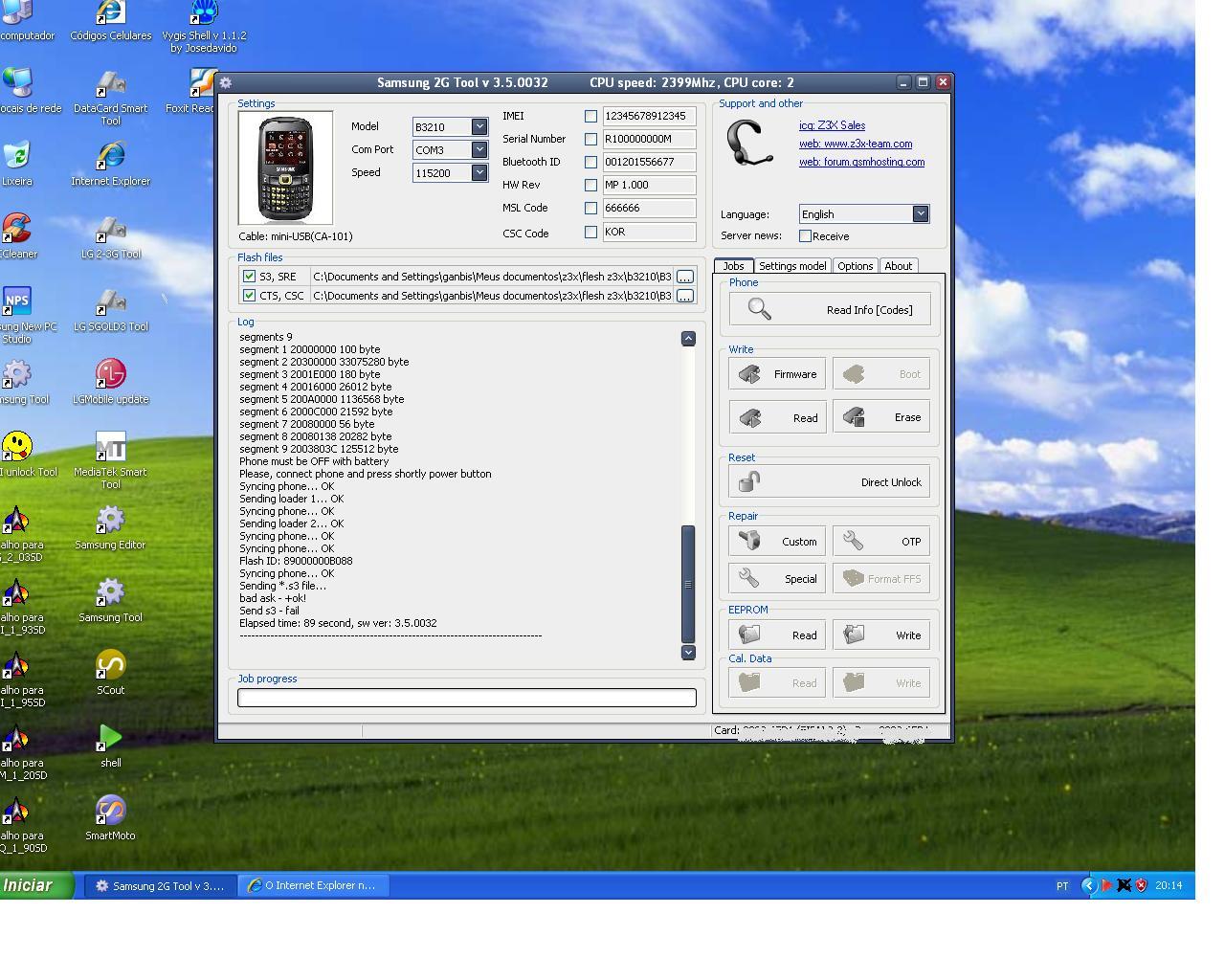Click Write Firmware button
1225x980 pixels.
click(777, 374)
